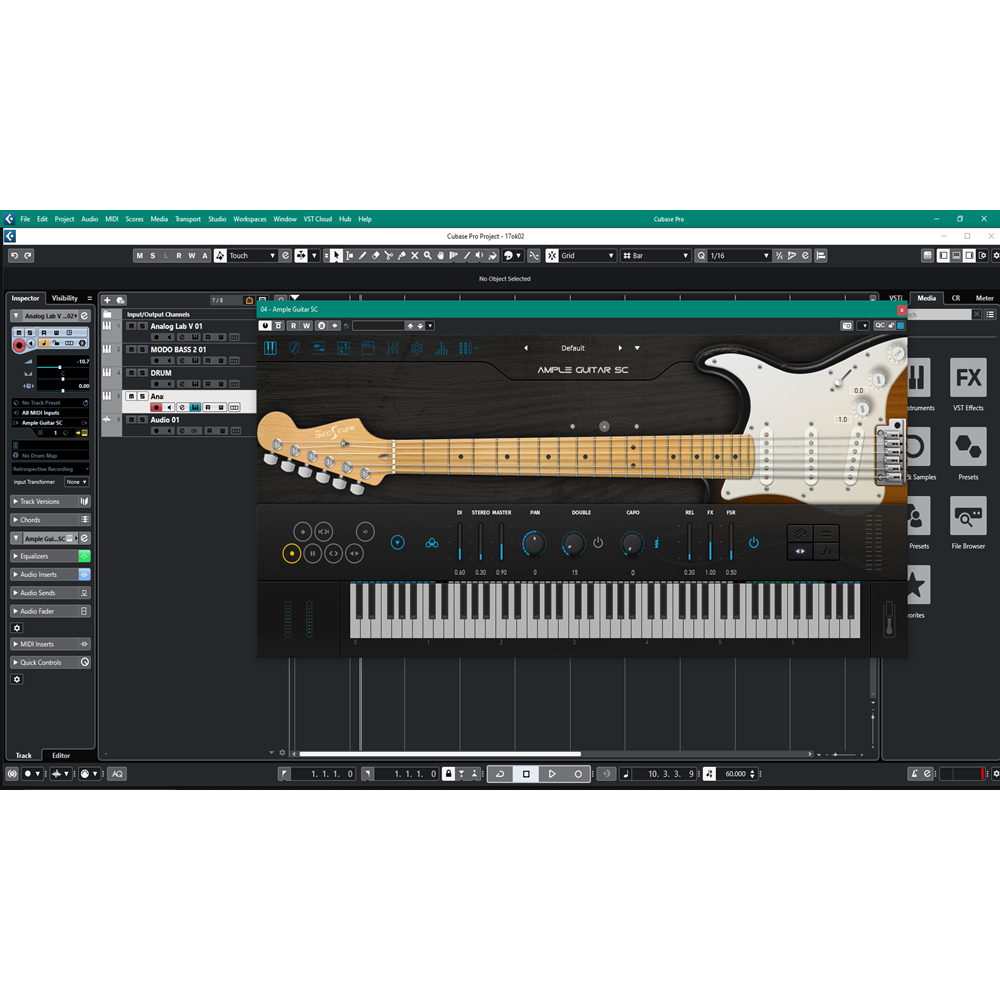This screenshot has width=1000, height=1000.
Task: Click the transport Record button
Action: [578, 774]
